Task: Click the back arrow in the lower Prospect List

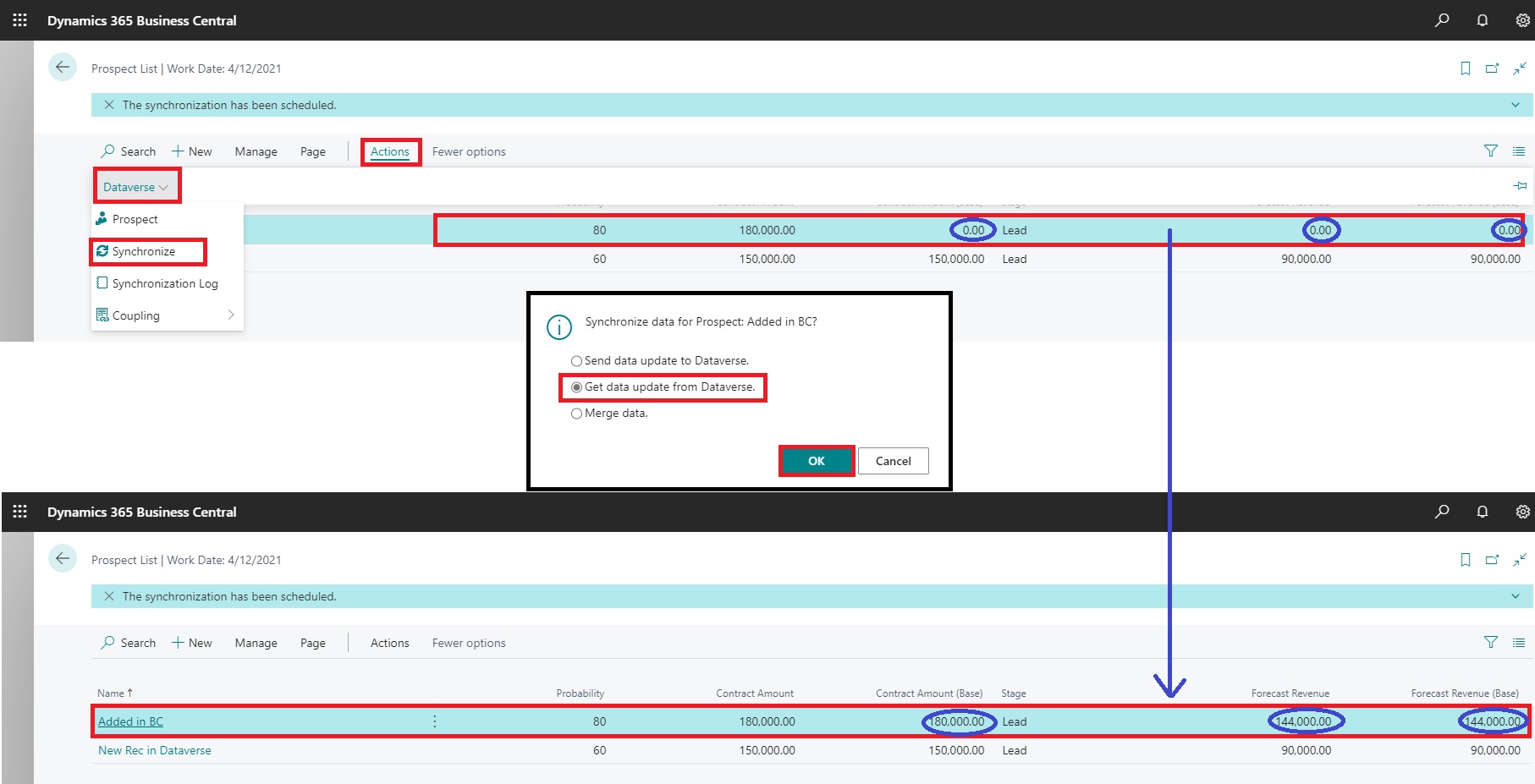Action: 63,559
